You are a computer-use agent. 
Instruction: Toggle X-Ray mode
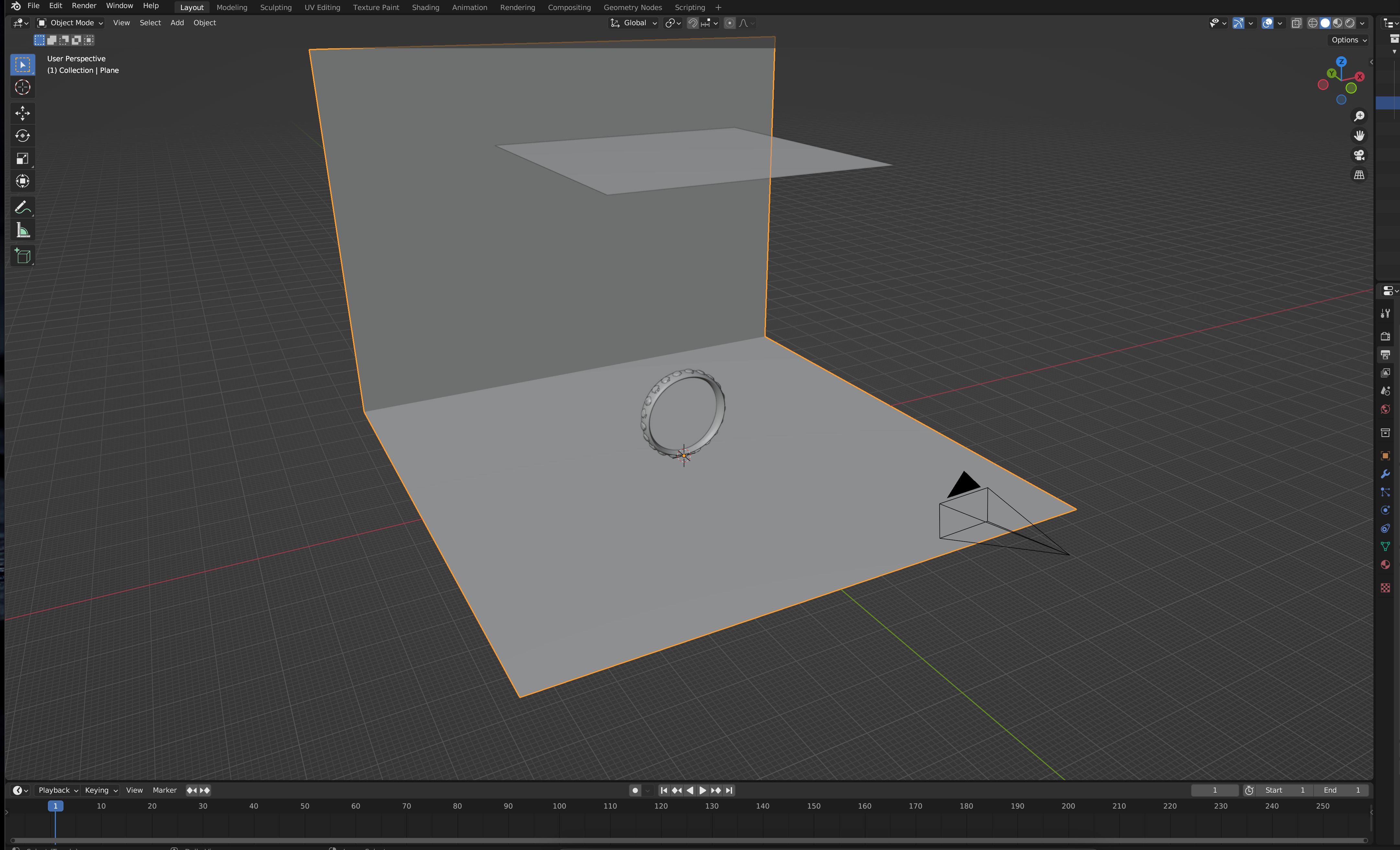pyautogui.click(x=1297, y=23)
